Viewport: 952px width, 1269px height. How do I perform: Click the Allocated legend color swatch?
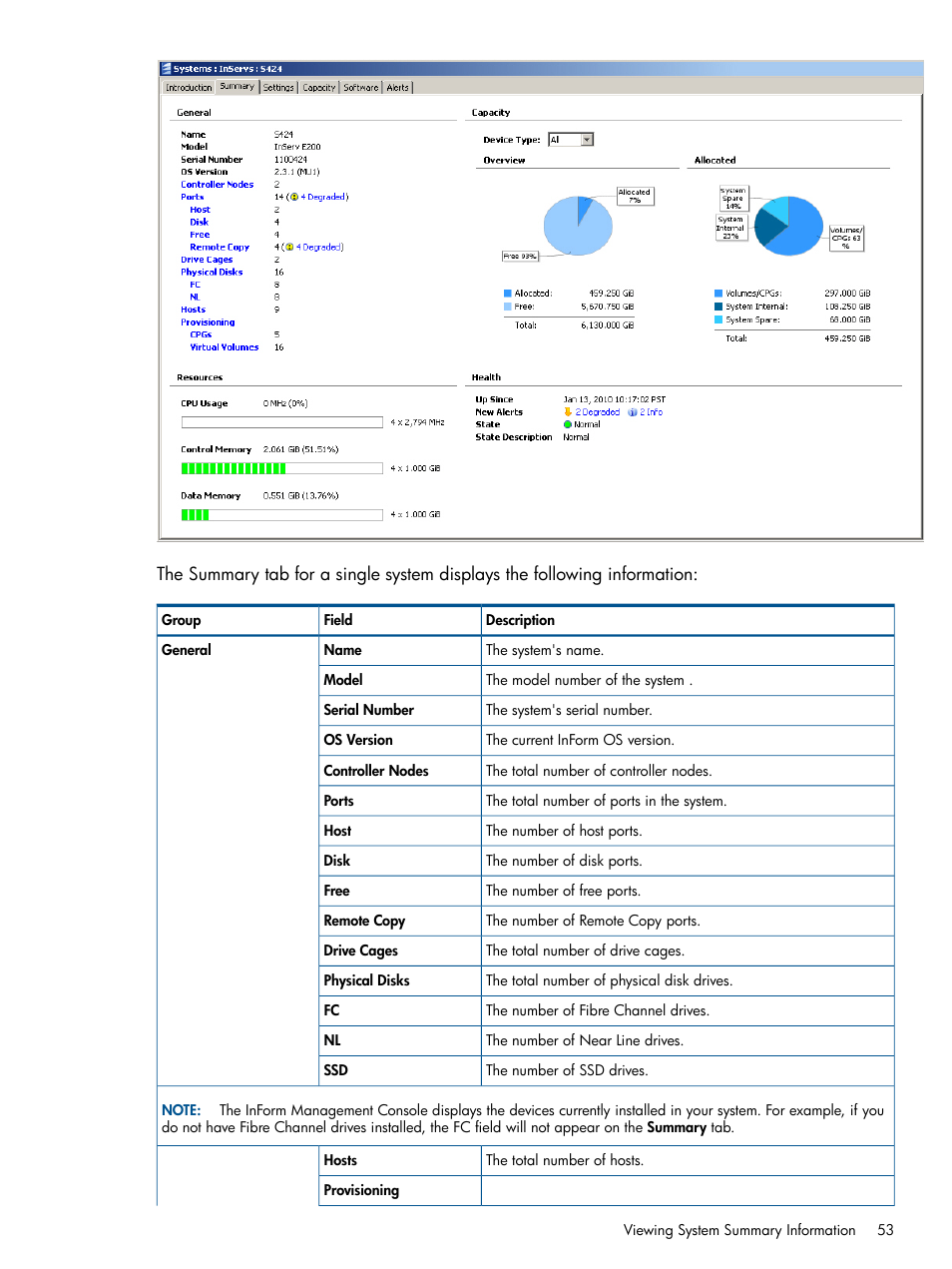pos(508,294)
